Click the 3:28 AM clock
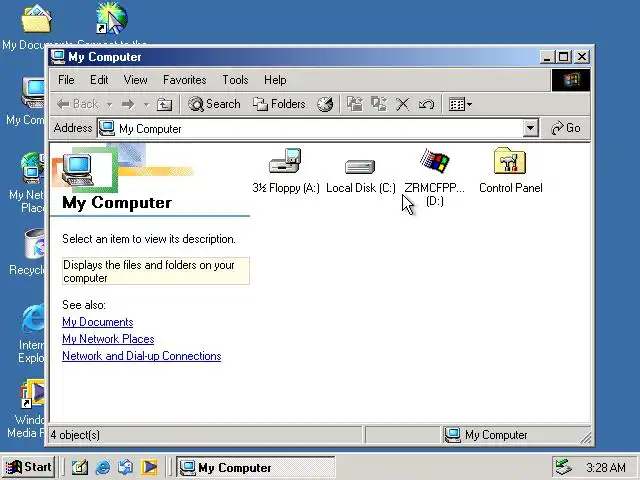 point(606,467)
